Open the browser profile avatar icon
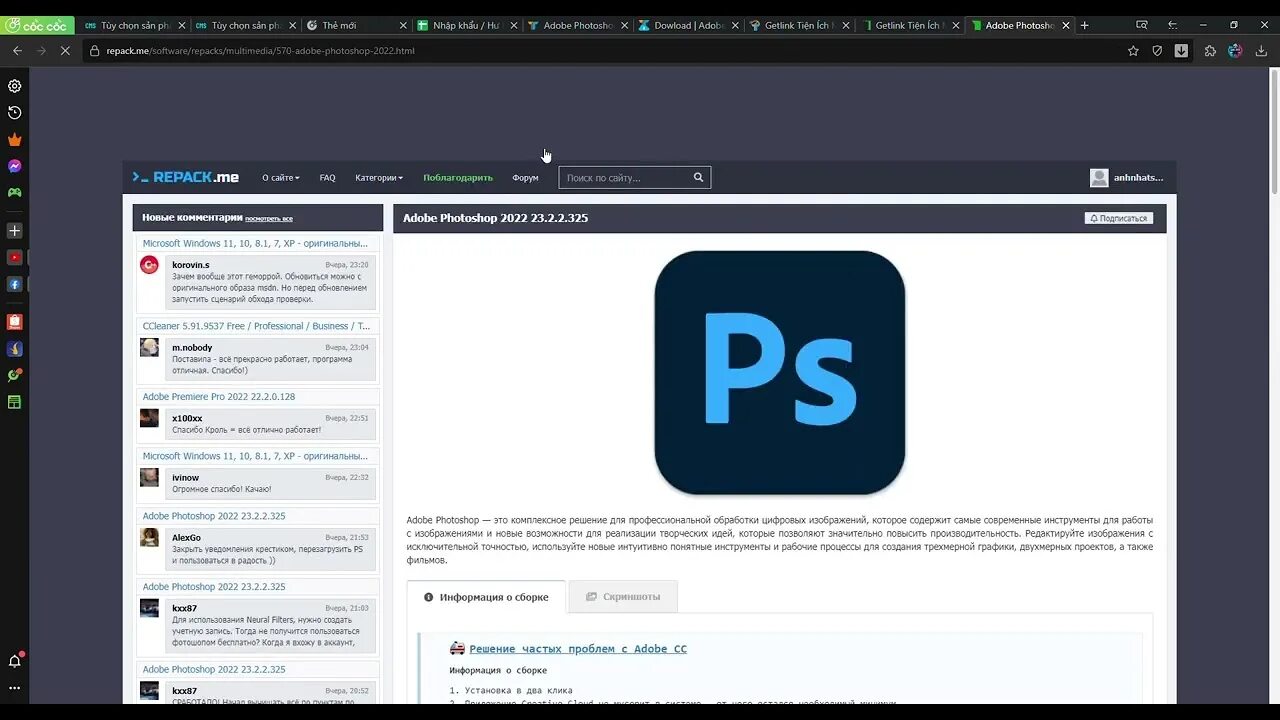 click(x=1235, y=50)
